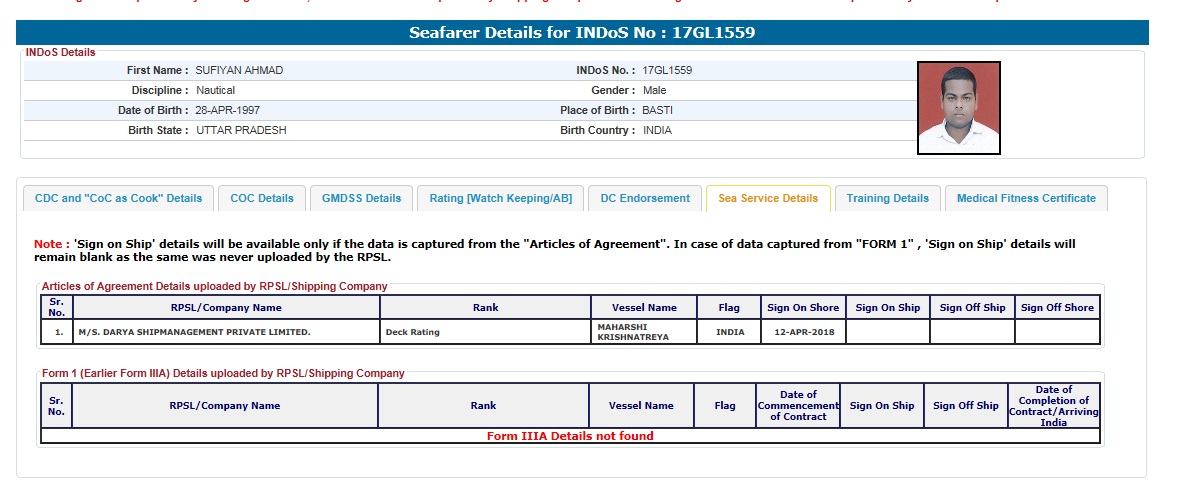Open the Rating [Watch Keeping/AB] tab

pyautogui.click(x=500, y=198)
